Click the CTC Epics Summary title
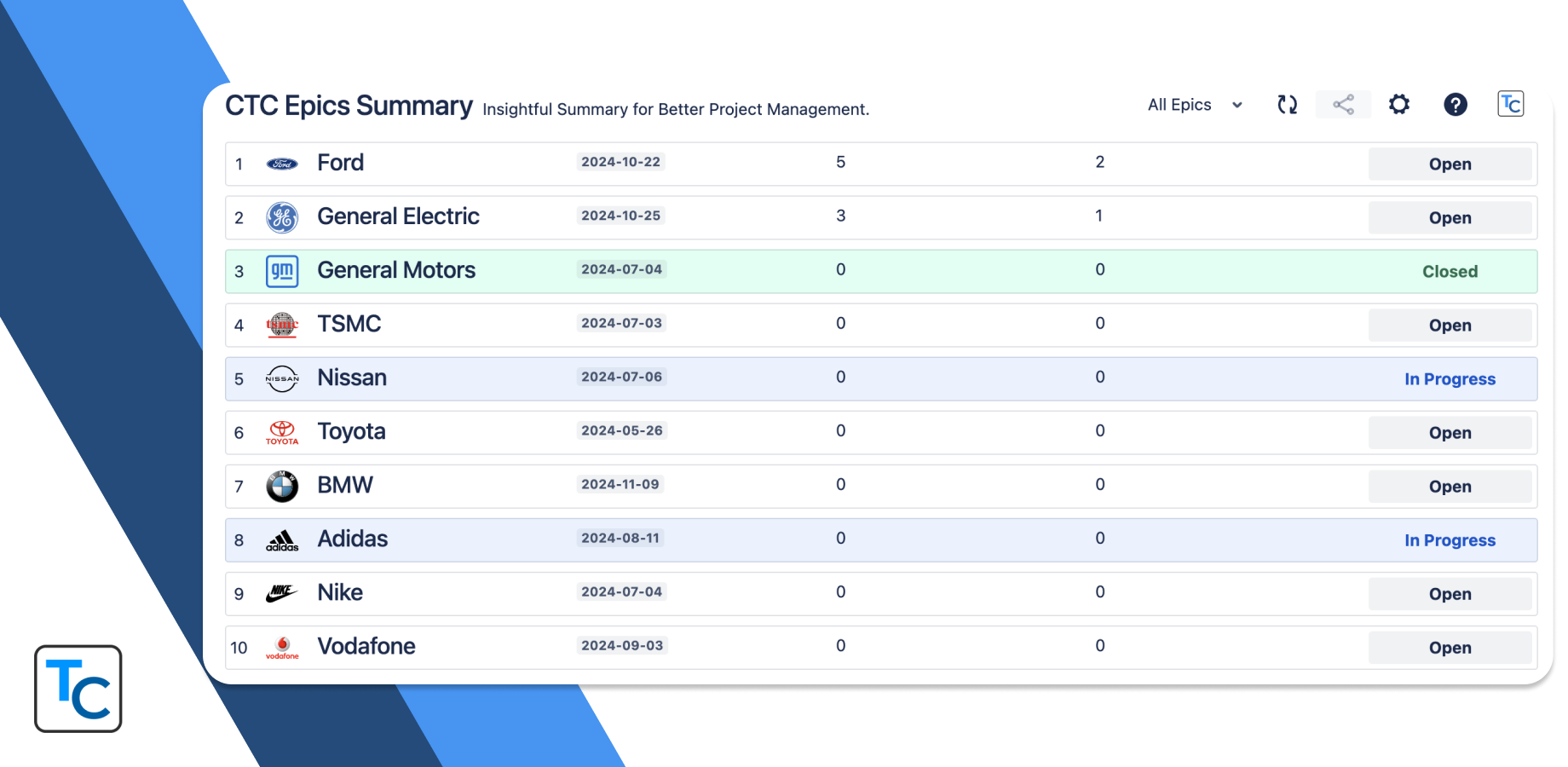Viewport: 1568px width, 767px height. [349, 106]
